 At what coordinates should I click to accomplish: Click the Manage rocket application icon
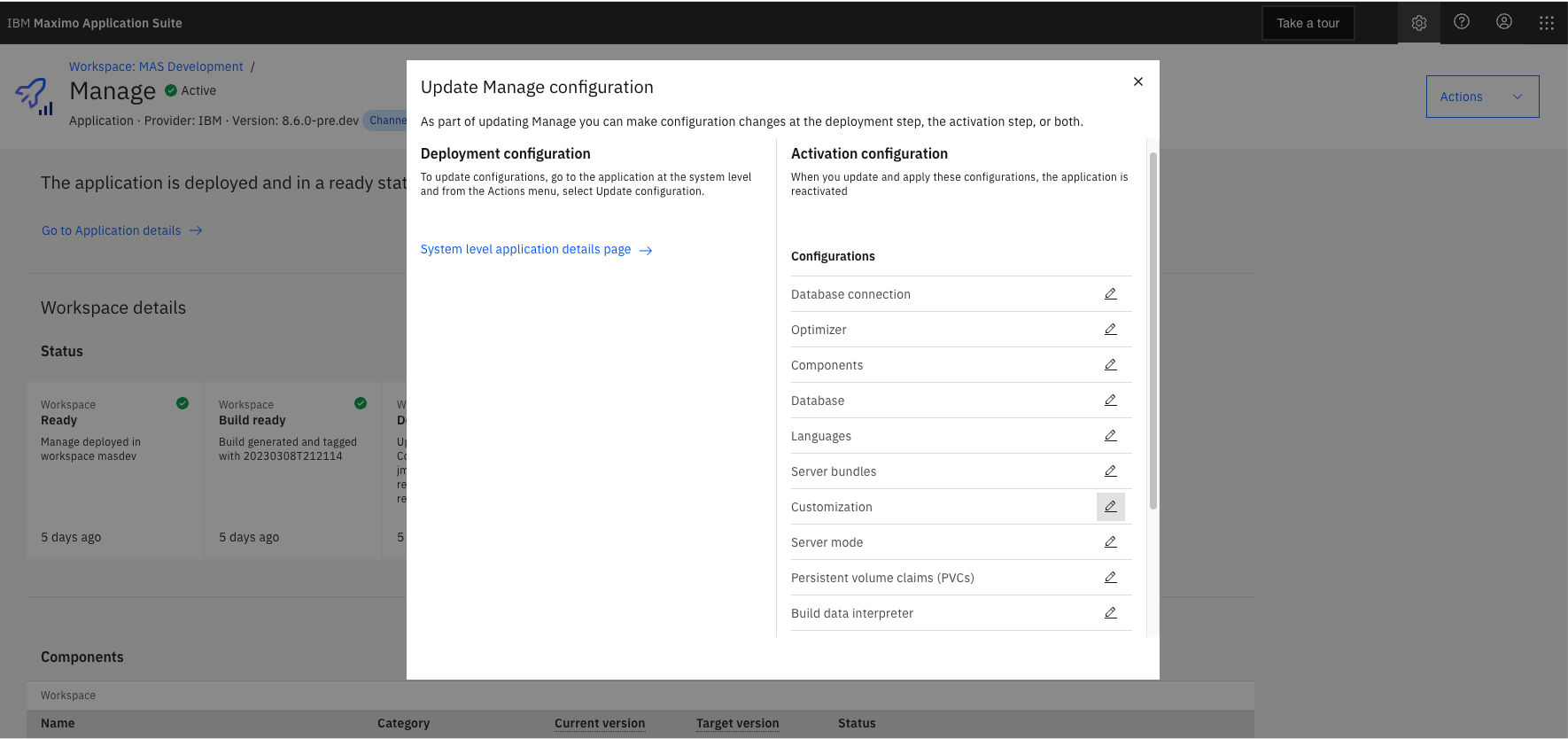35,97
